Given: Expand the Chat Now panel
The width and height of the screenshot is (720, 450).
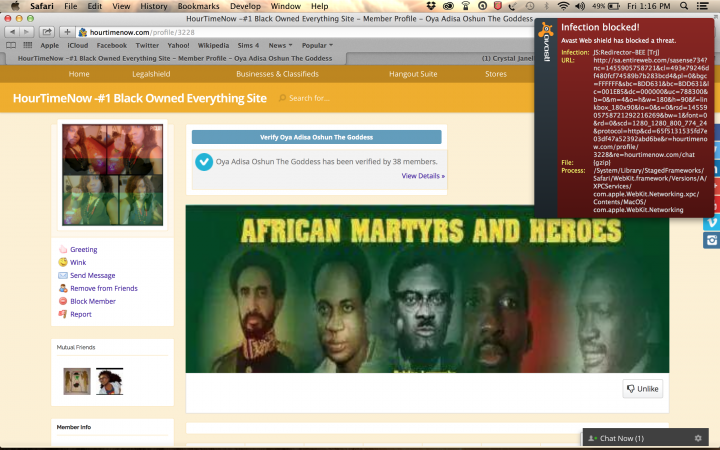Looking at the screenshot, I should (x=621, y=439).
